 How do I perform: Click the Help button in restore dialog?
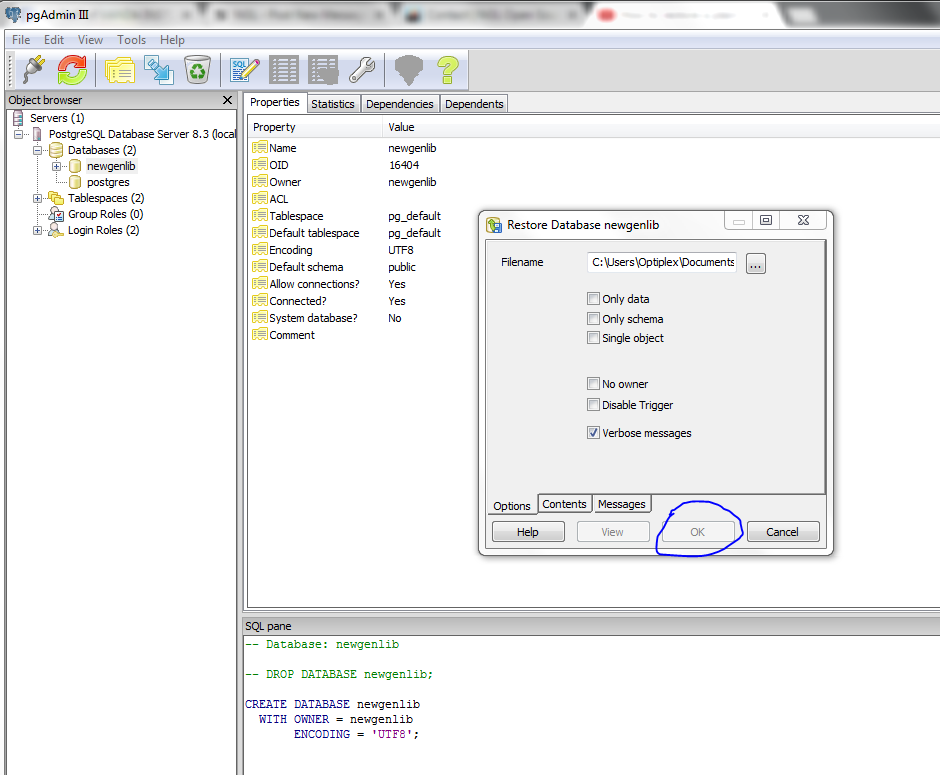coord(528,532)
